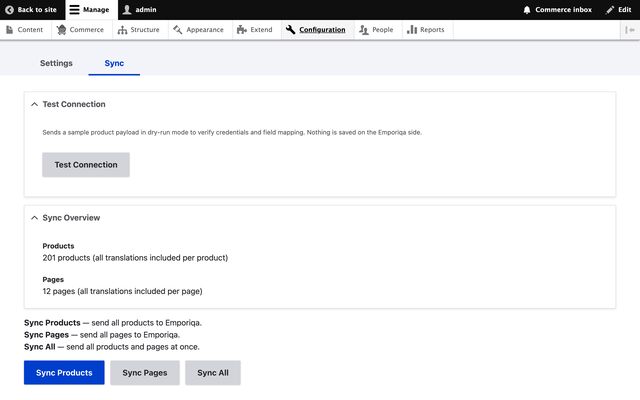The image size is (640, 400).
Task: Open the People menu item
Action: pos(383,30)
